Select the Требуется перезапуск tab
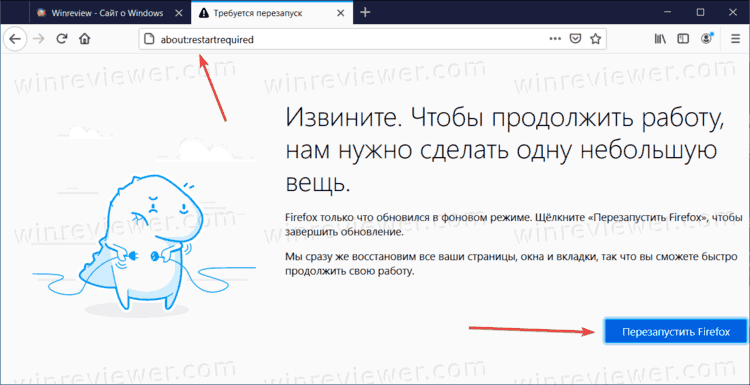The height and width of the screenshot is (385, 750). 272,13
